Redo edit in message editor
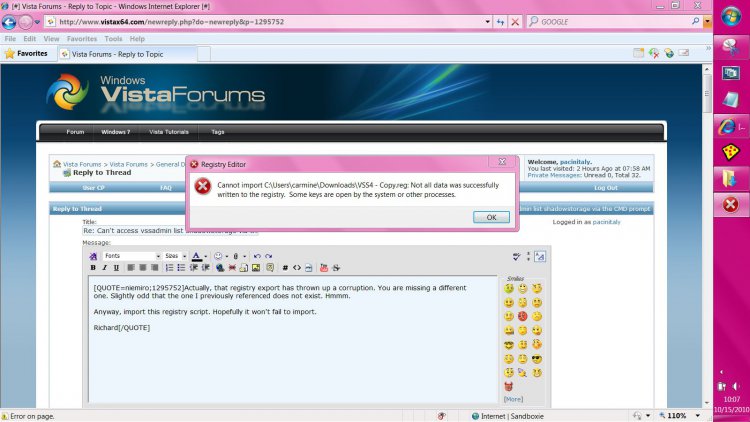This screenshot has height=422, width=750. (x=269, y=256)
